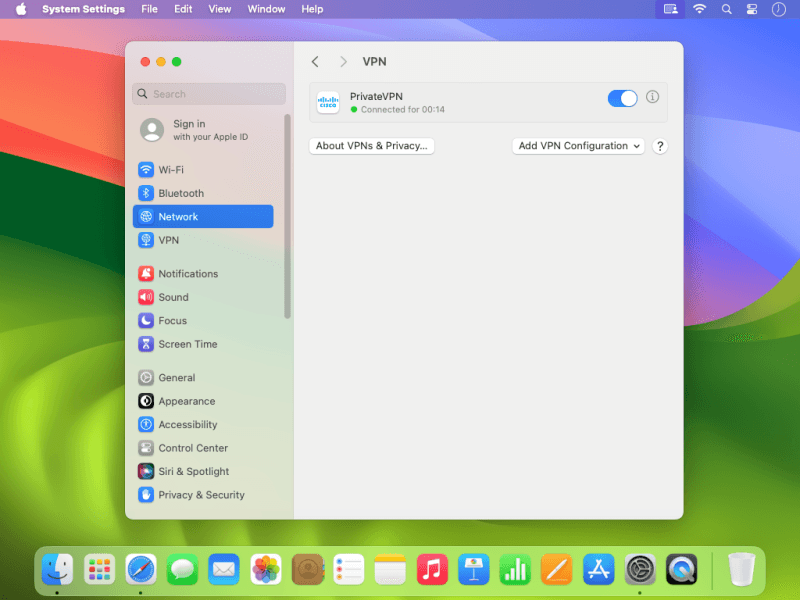Toggle the PrivateVPN connection switch off
The width and height of the screenshot is (800, 600).
[622, 98]
